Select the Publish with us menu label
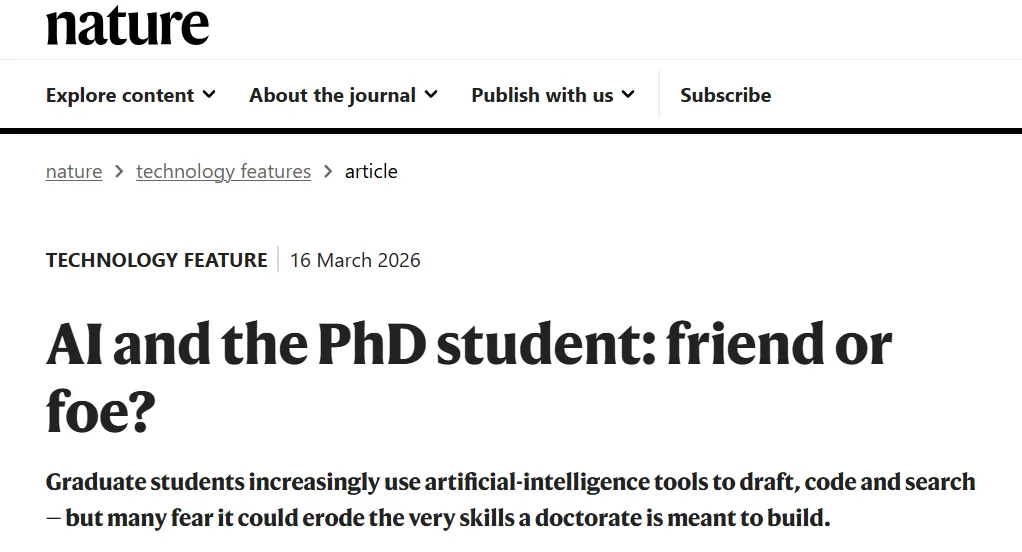Screen dimensions: 1022x552 [x=542, y=95]
